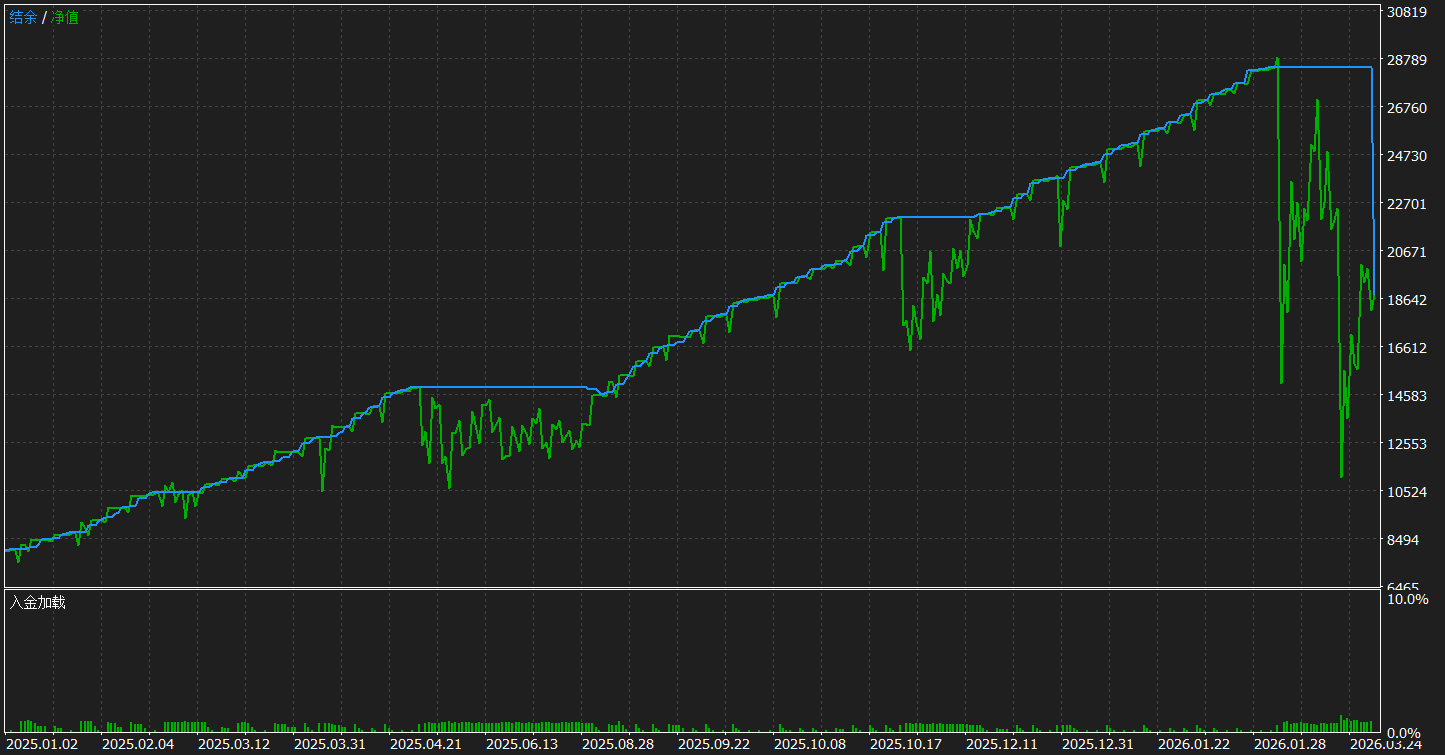This screenshot has width=1445, height=755.
Task: Click the 20671 axis value
Action: pos(1407,252)
